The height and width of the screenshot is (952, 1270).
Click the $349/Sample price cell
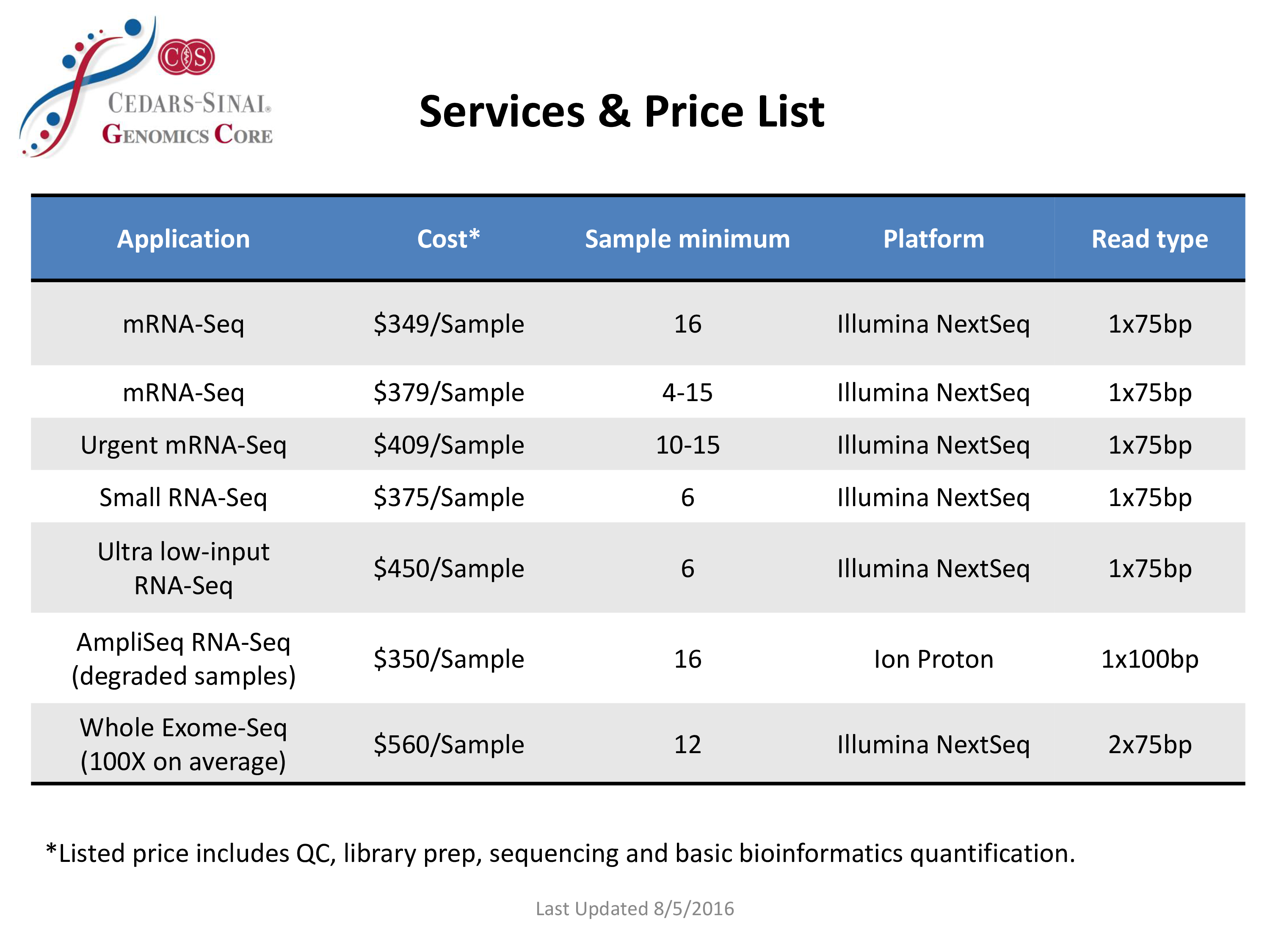coord(448,324)
